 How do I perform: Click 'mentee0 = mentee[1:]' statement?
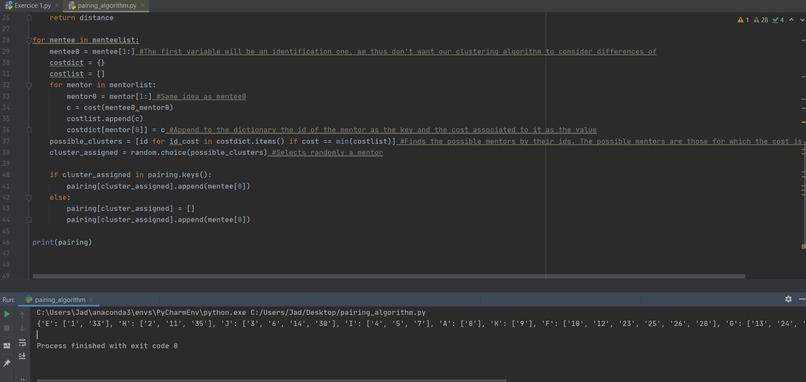coord(92,51)
